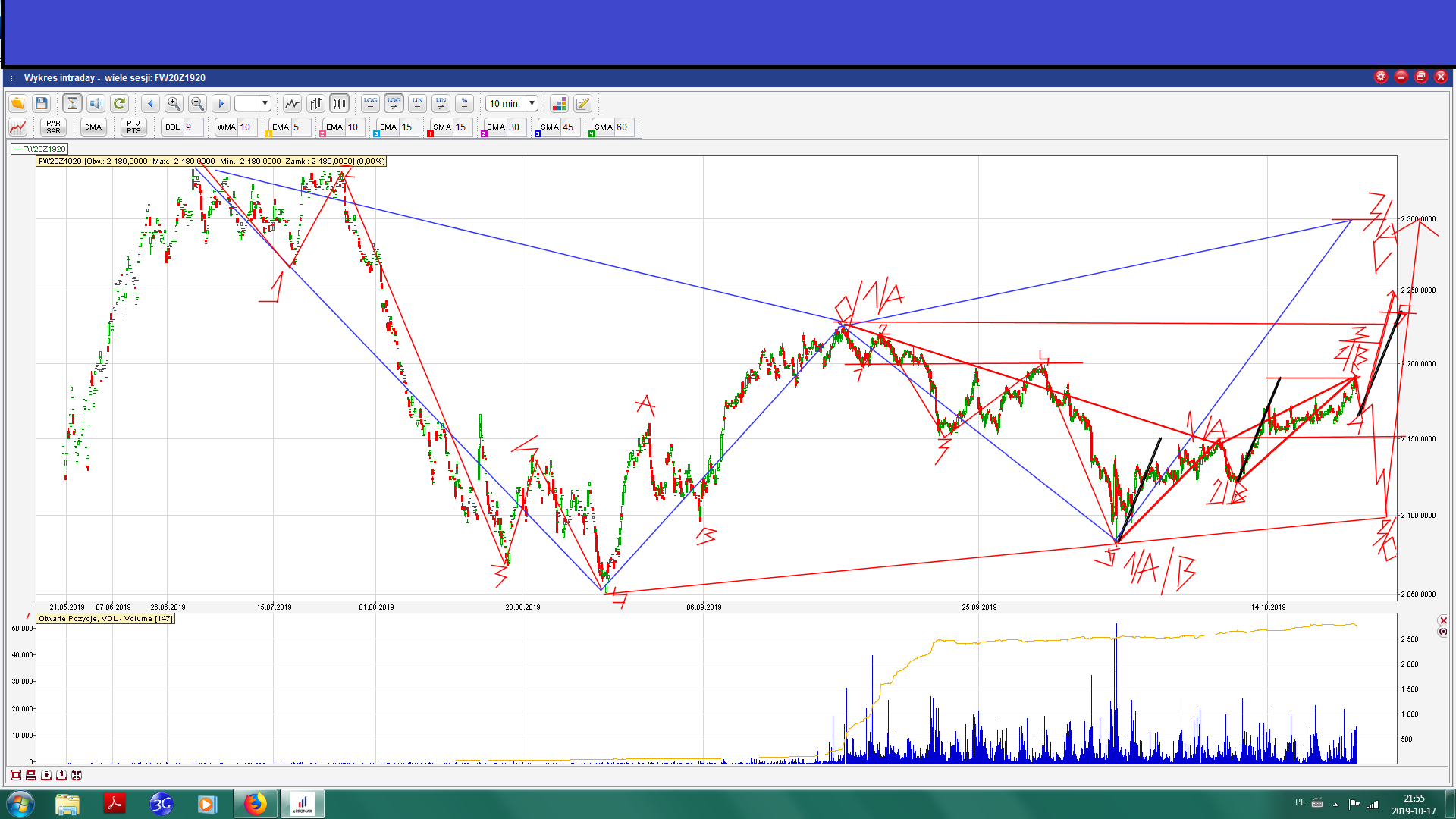The width and height of the screenshot is (1456, 819).
Task: Toggle the percent scale button
Action: tap(464, 103)
